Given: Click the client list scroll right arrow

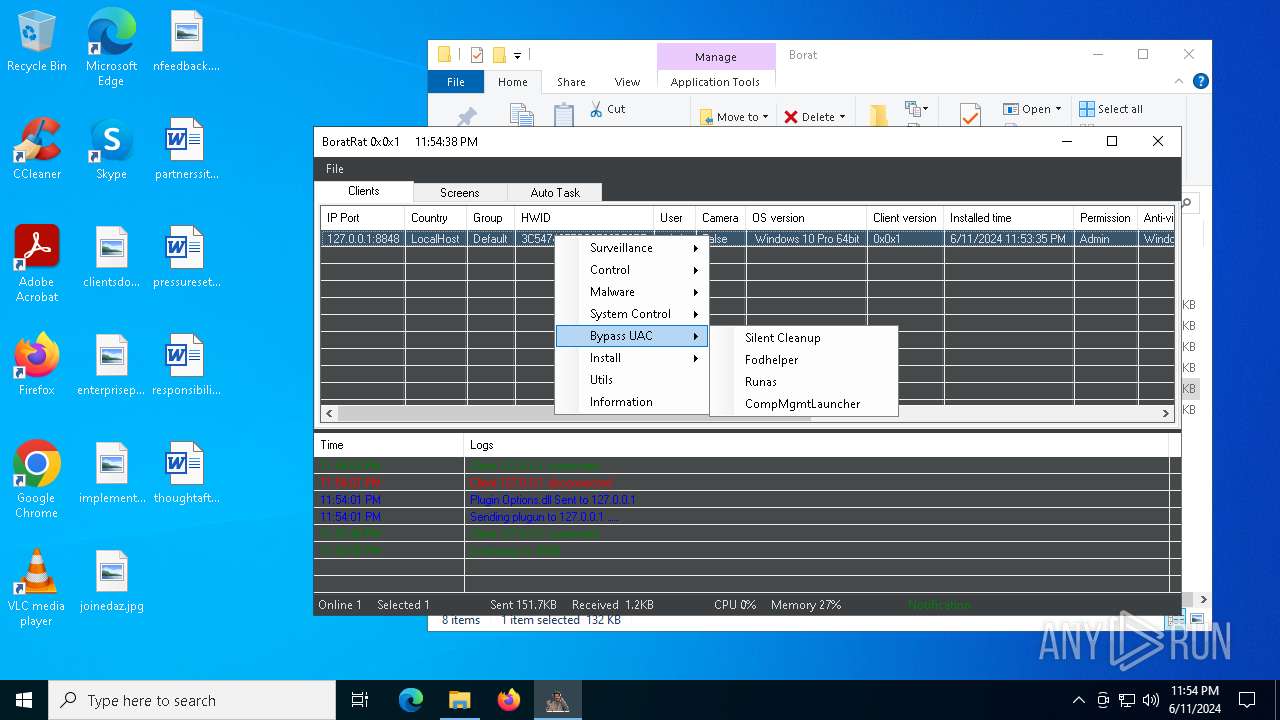Looking at the screenshot, I should [x=1166, y=413].
